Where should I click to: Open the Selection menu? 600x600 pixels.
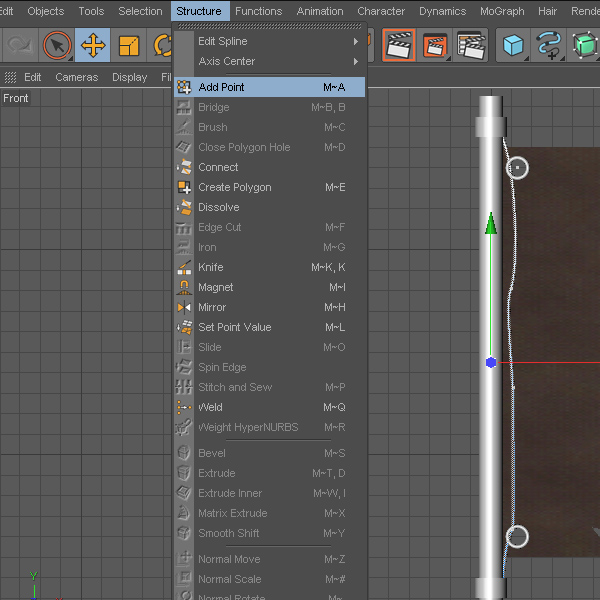point(140,11)
